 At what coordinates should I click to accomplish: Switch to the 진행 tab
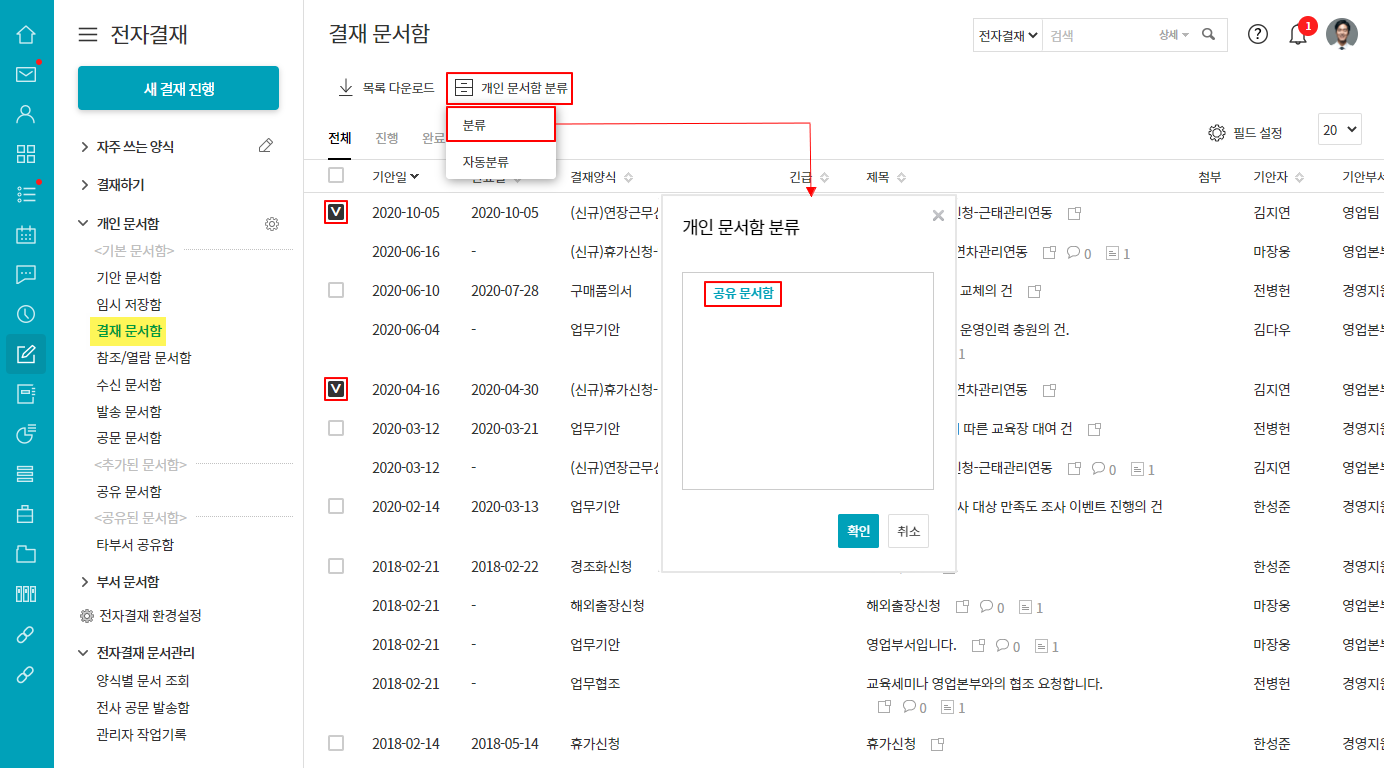click(387, 138)
